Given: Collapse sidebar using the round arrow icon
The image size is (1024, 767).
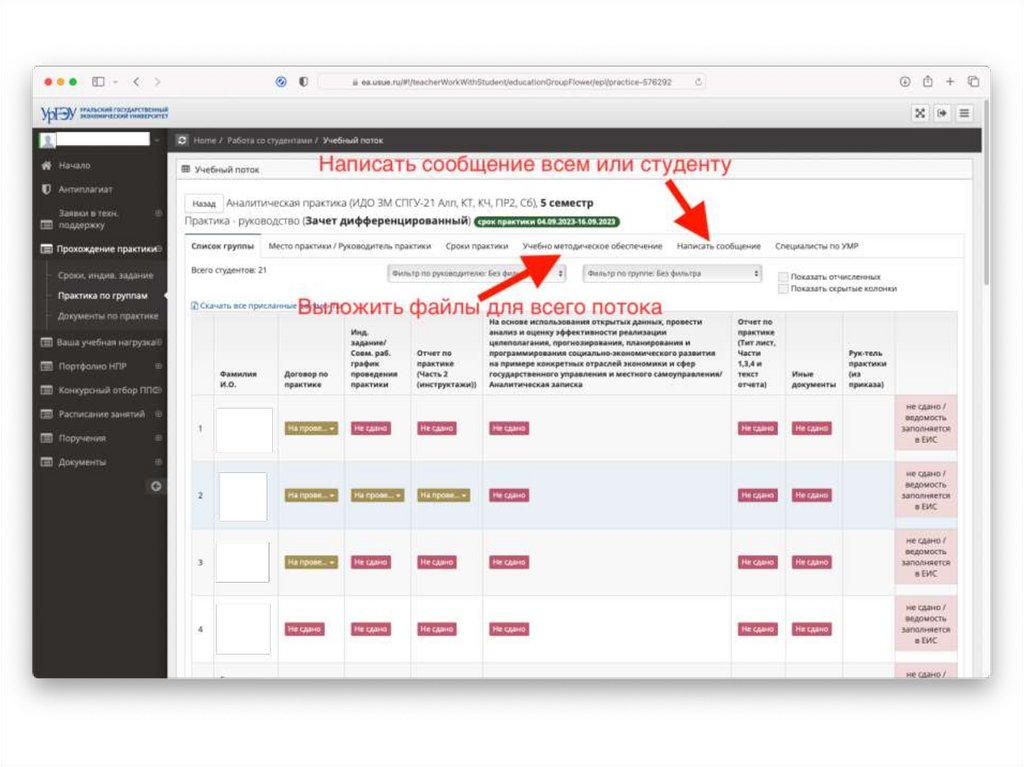Looking at the screenshot, I should [x=155, y=486].
